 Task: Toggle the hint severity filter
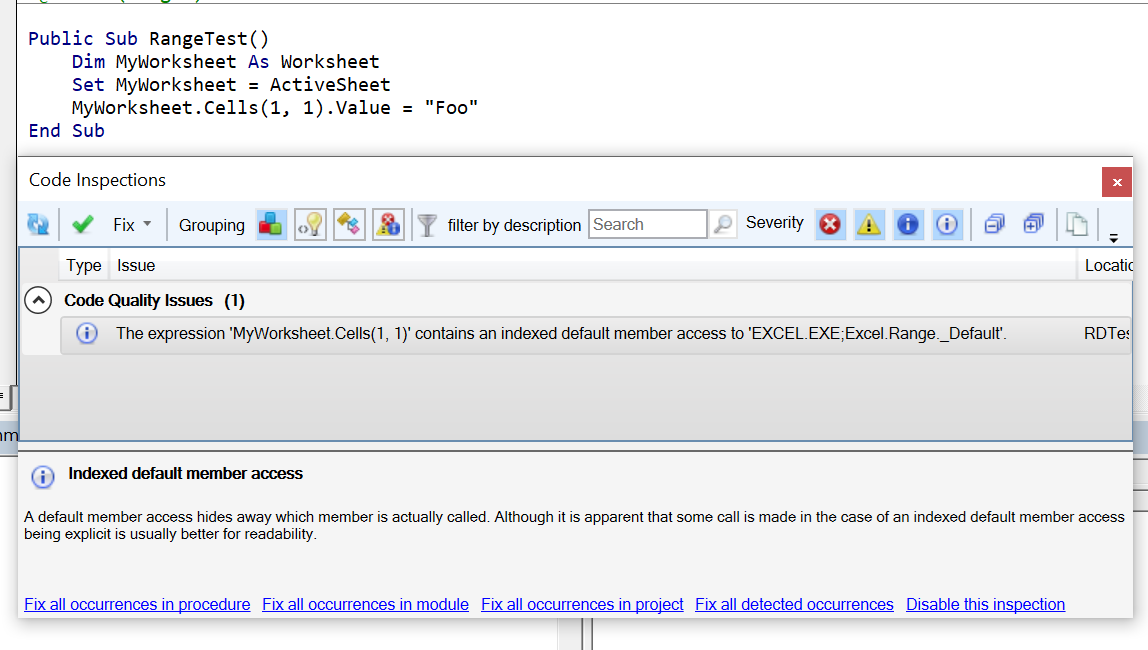[x=947, y=224]
